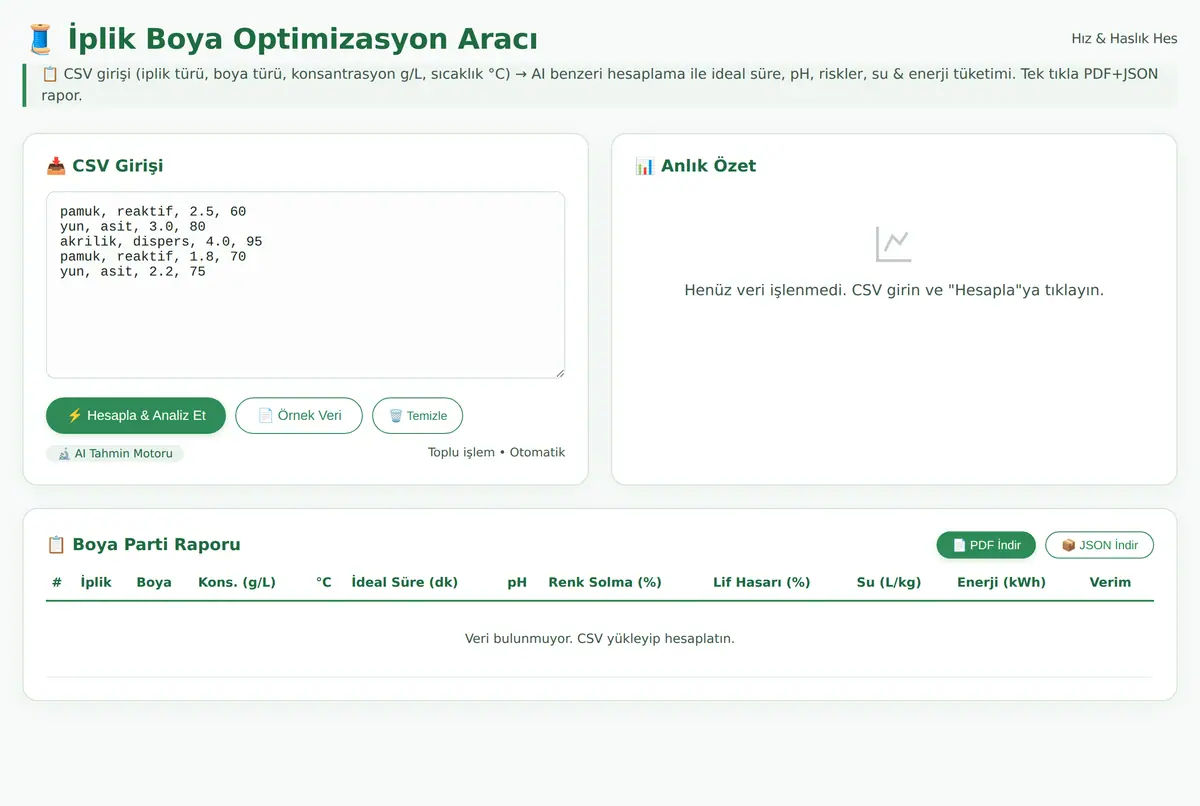
Task: Click inside the CSV Girişi textarea
Action: point(305,285)
